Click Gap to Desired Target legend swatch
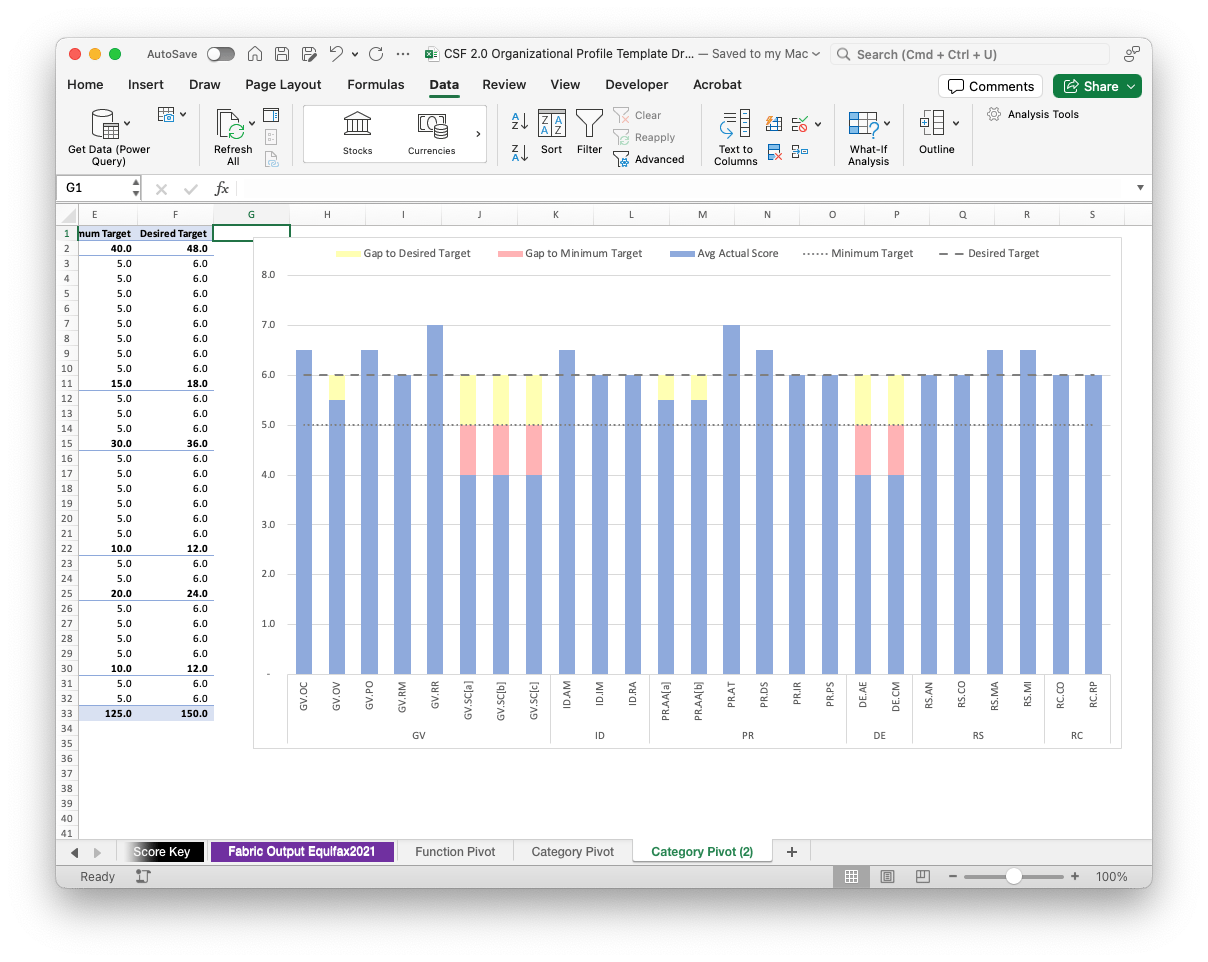The image size is (1208, 962). (348, 254)
